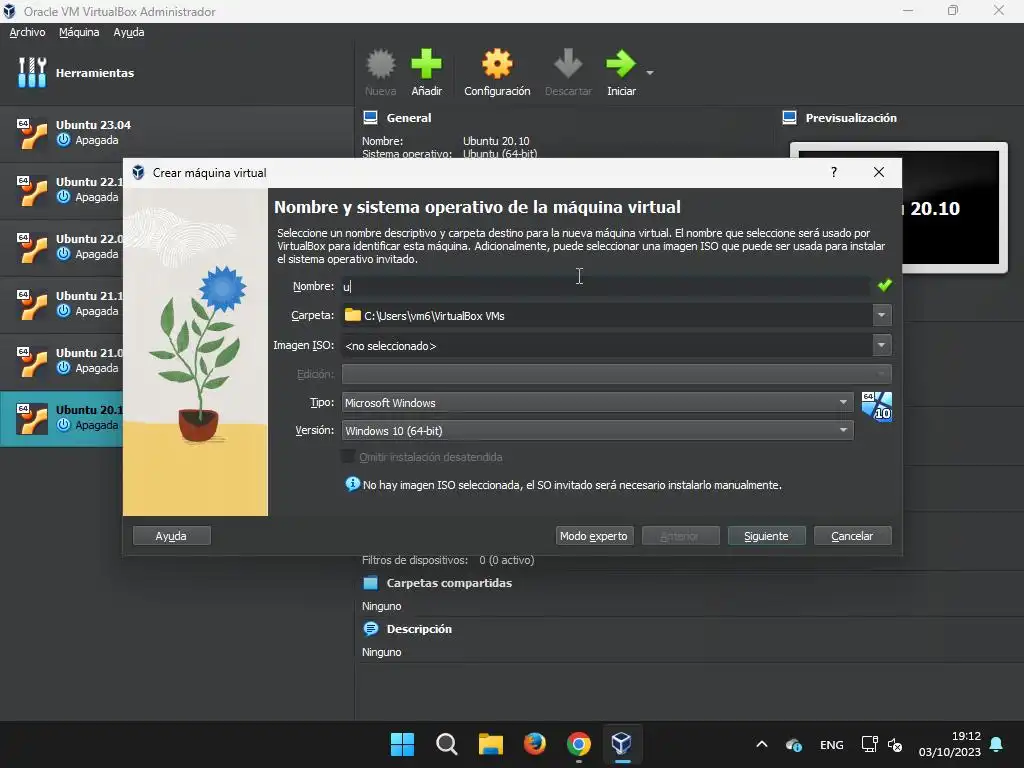Click the Previsualización section icon

pyautogui.click(x=789, y=118)
